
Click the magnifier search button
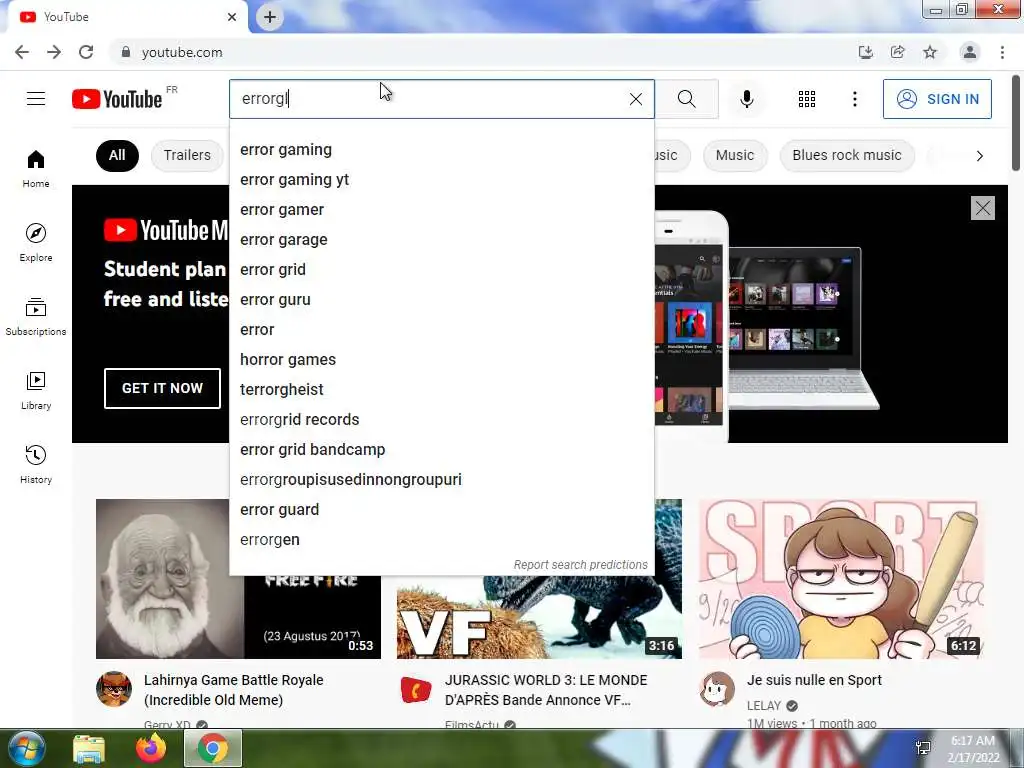(x=686, y=99)
